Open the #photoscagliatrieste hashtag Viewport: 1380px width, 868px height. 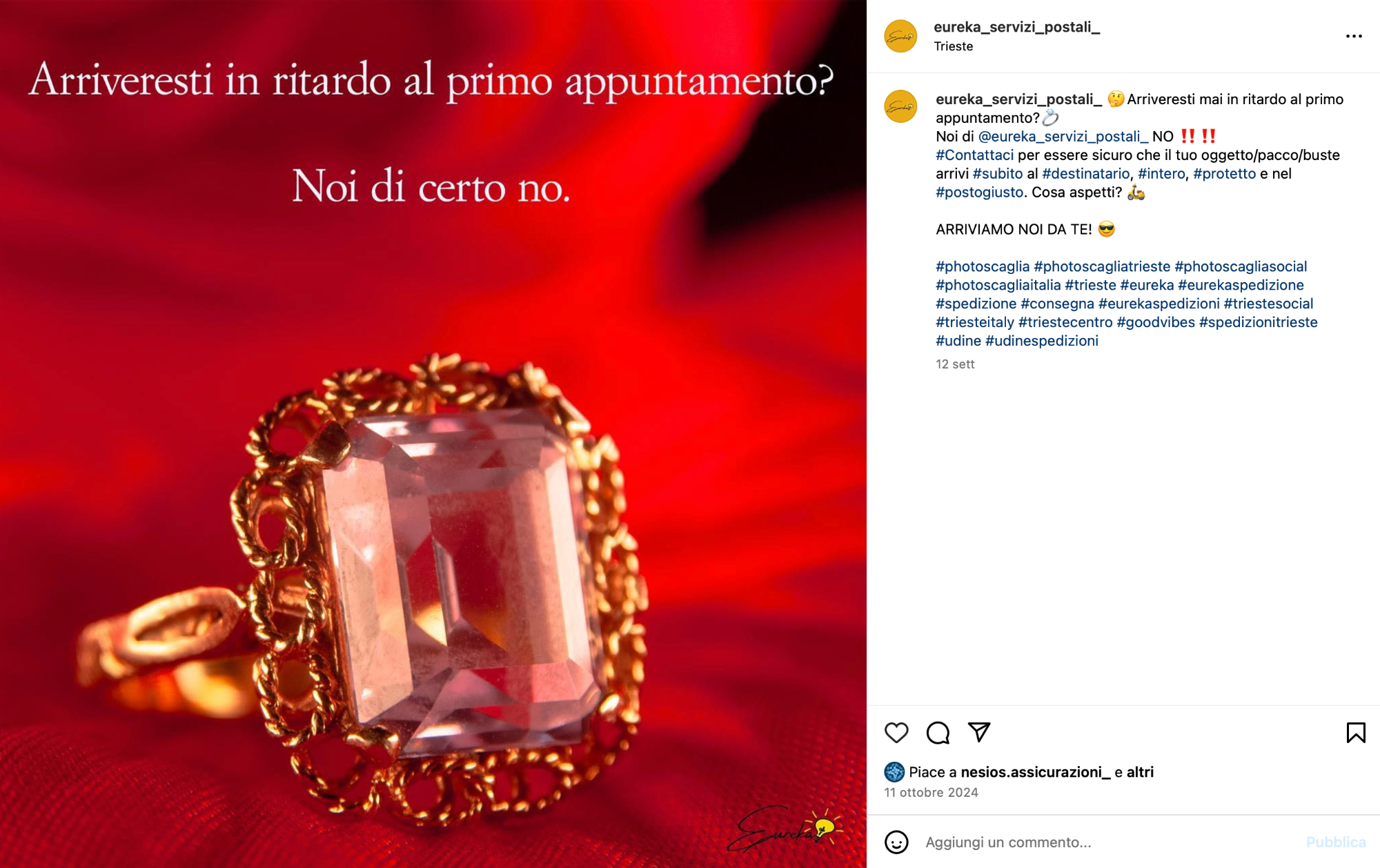point(1102,266)
